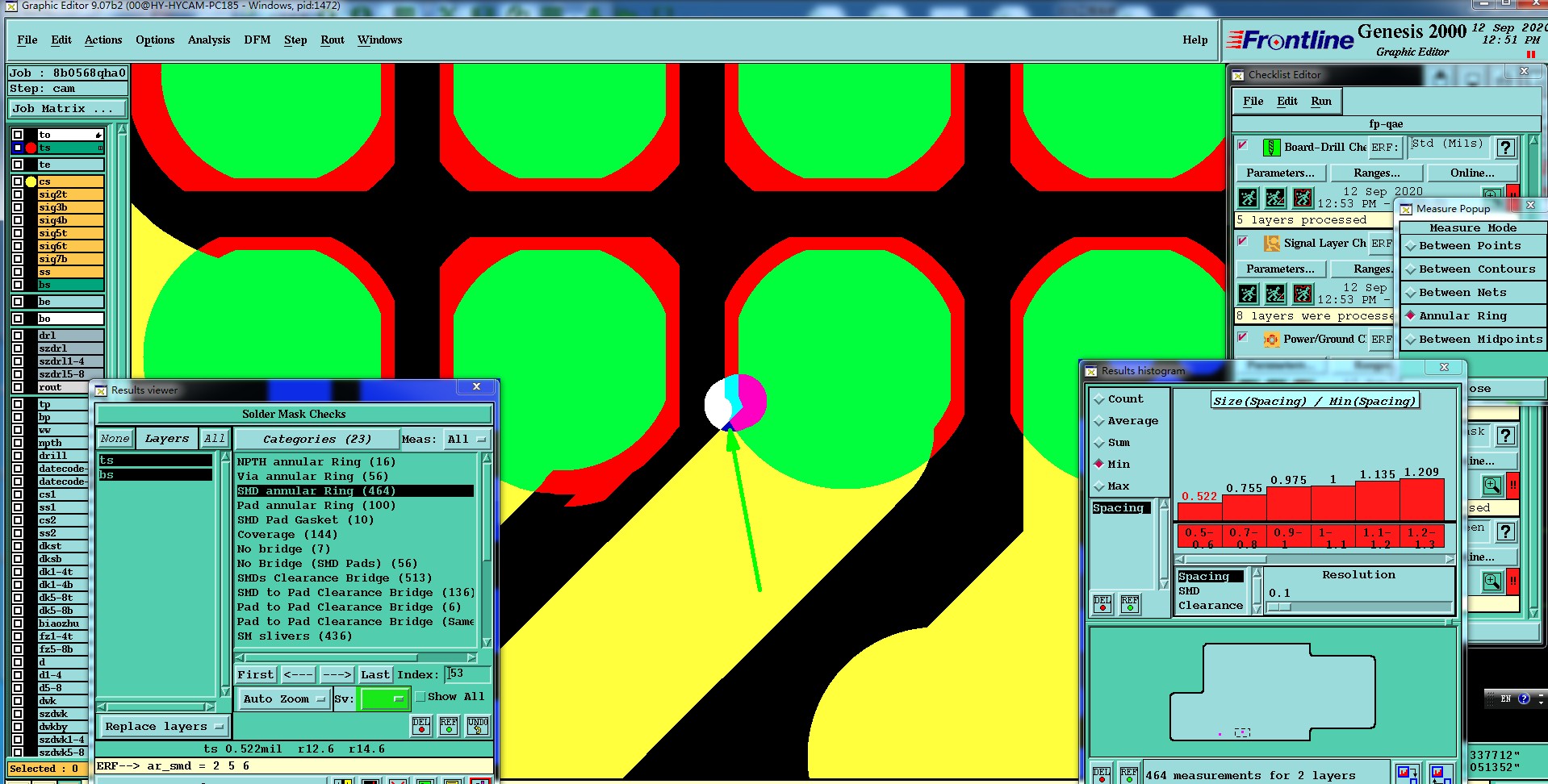Image resolution: width=1548 pixels, height=784 pixels.
Task: Click EN language indicator
Action: click(1506, 699)
